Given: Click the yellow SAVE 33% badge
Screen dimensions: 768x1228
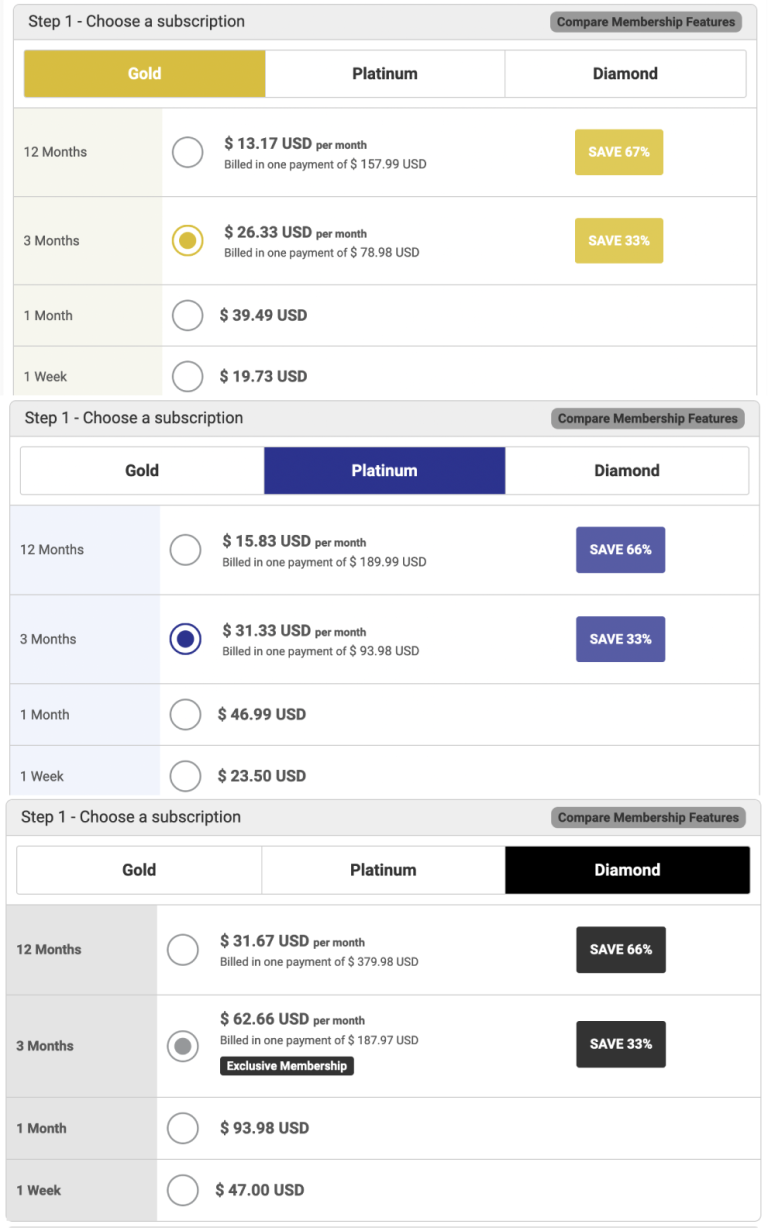Looking at the screenshot, I should coord(619,241).
